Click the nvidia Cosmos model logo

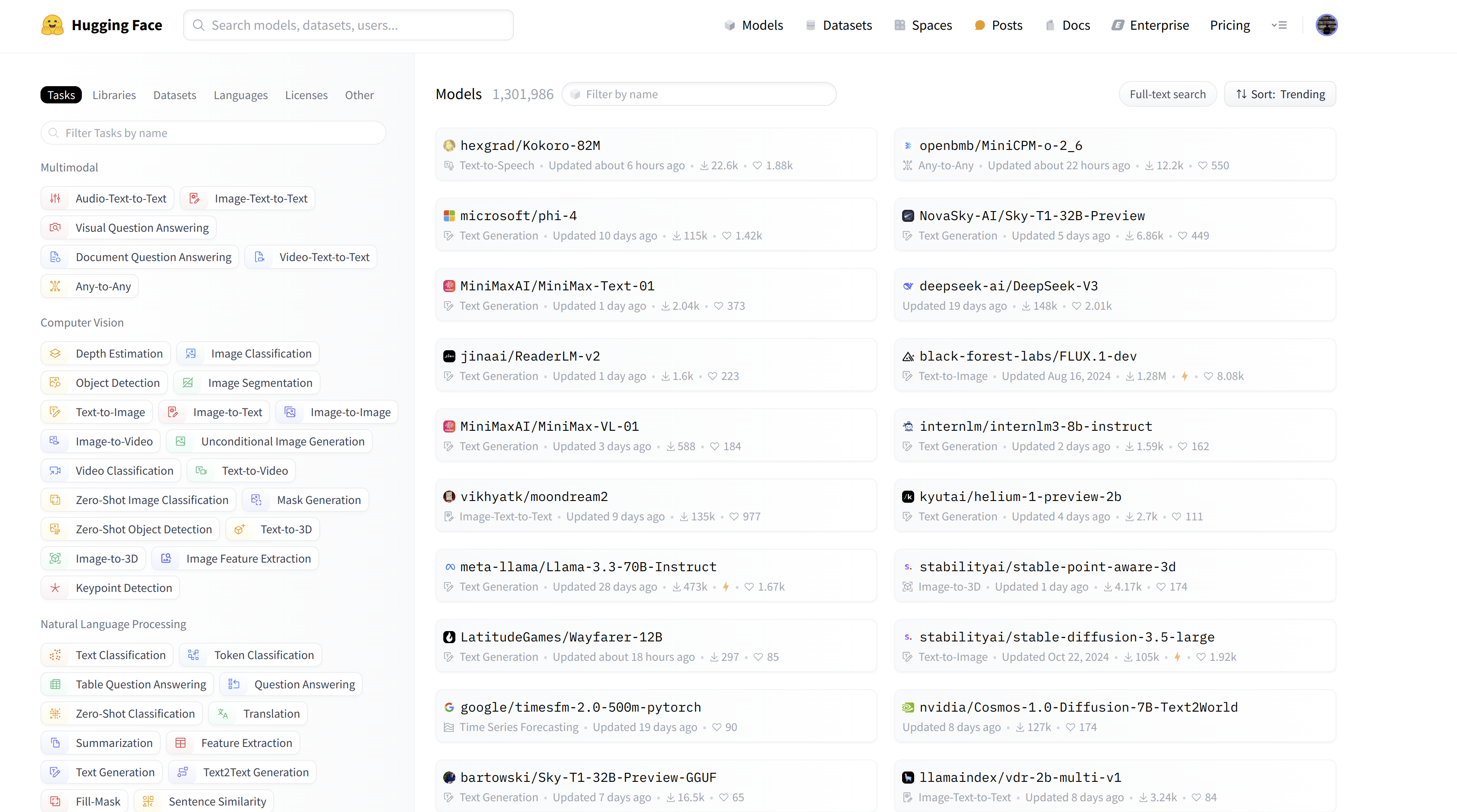click(x=908, y=707)
